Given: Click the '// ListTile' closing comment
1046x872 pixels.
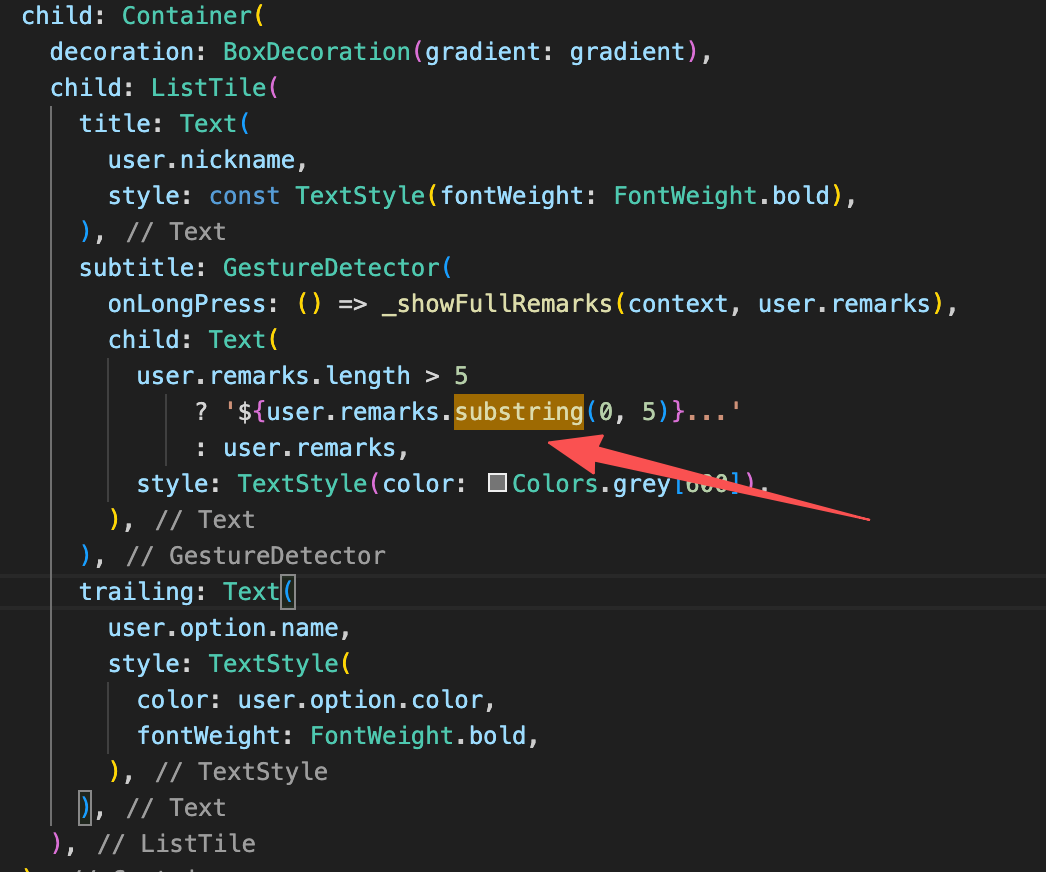Looking at the screenshot, I should pos(176,845).
